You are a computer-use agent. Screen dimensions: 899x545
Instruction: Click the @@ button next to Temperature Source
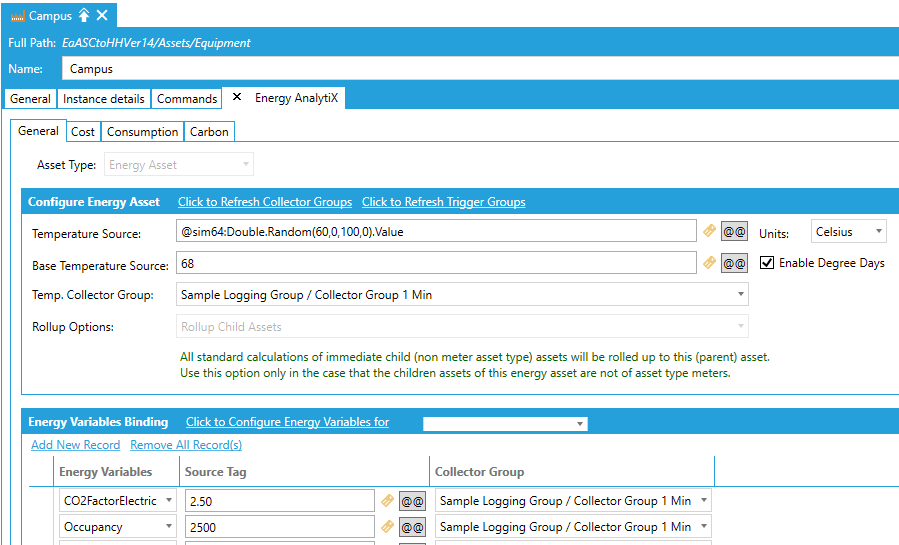coord(735,232)
